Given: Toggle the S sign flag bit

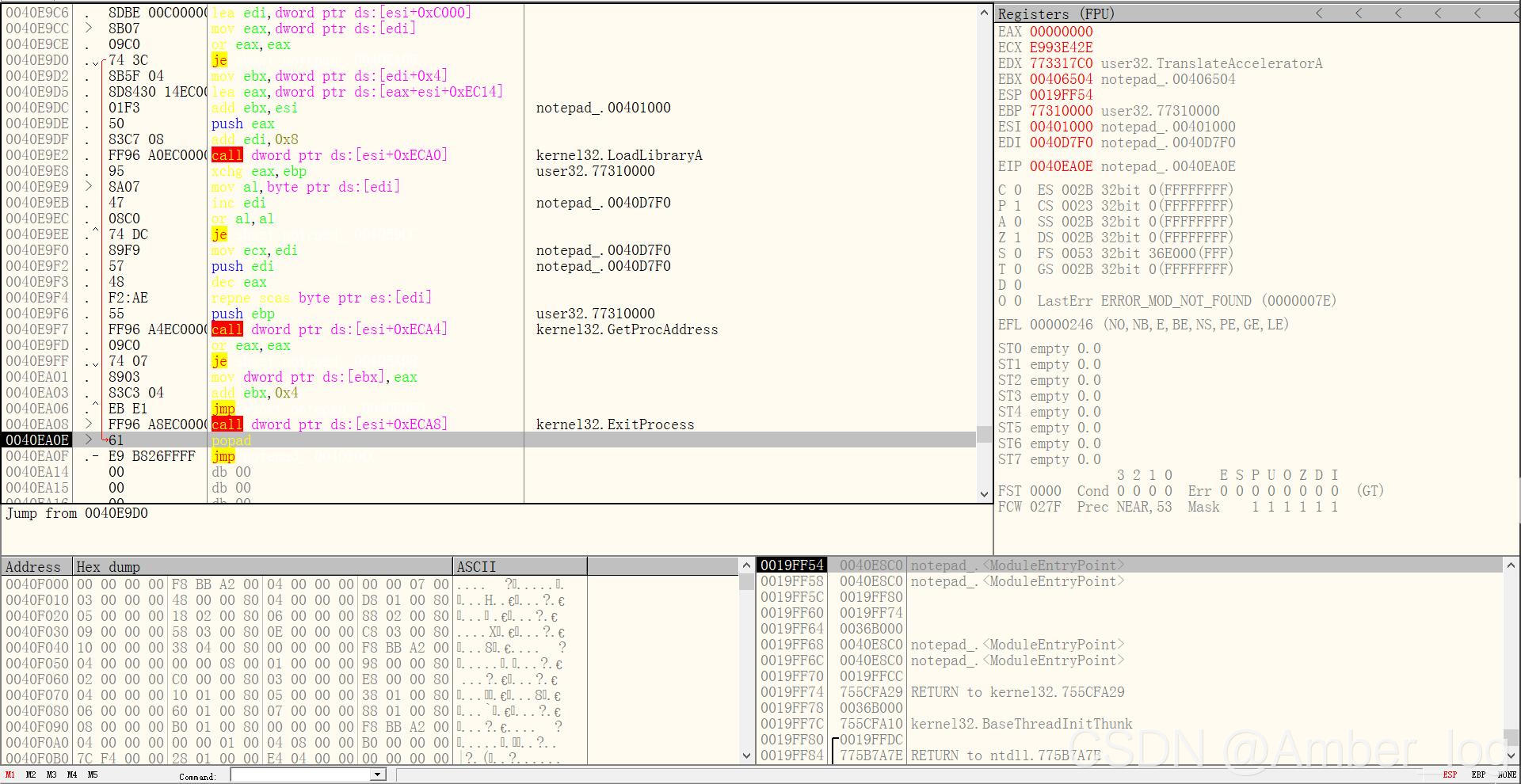Looking at the screenshot, I should click(1018, 253).
